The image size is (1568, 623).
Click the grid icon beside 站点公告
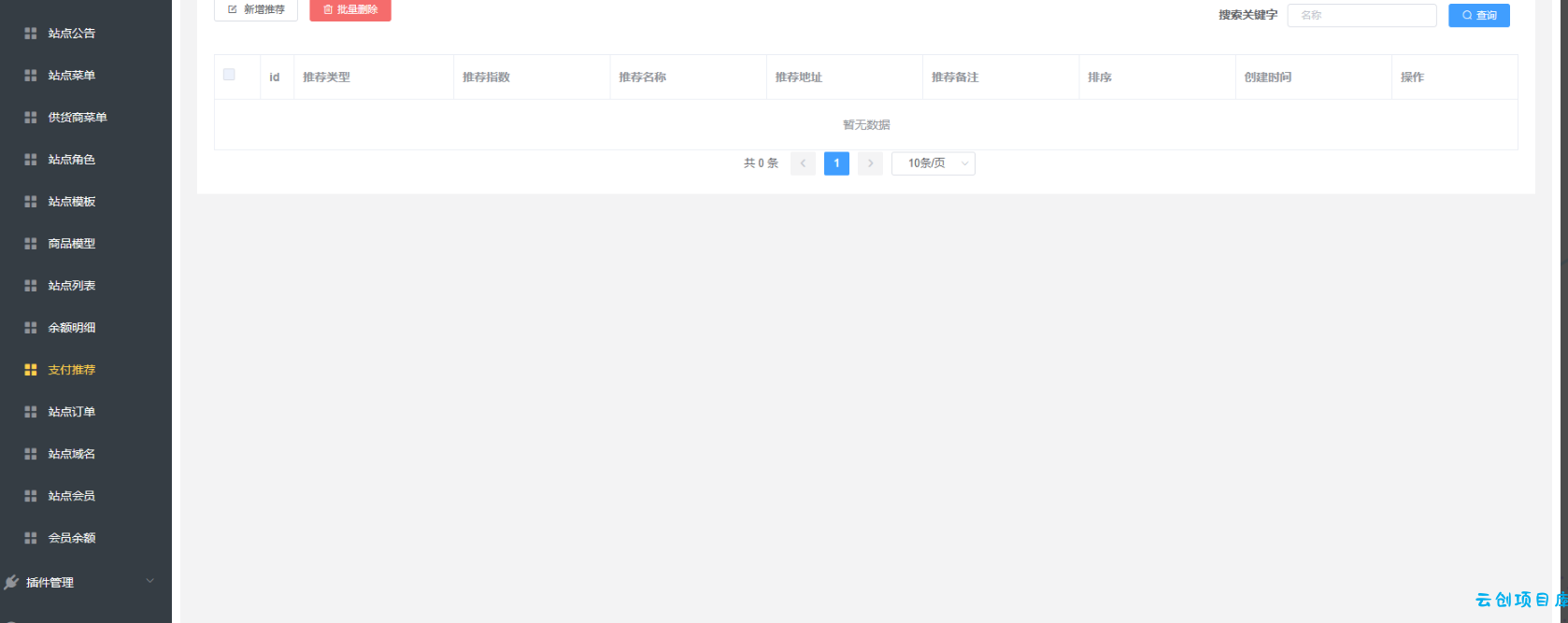[31, 34]
